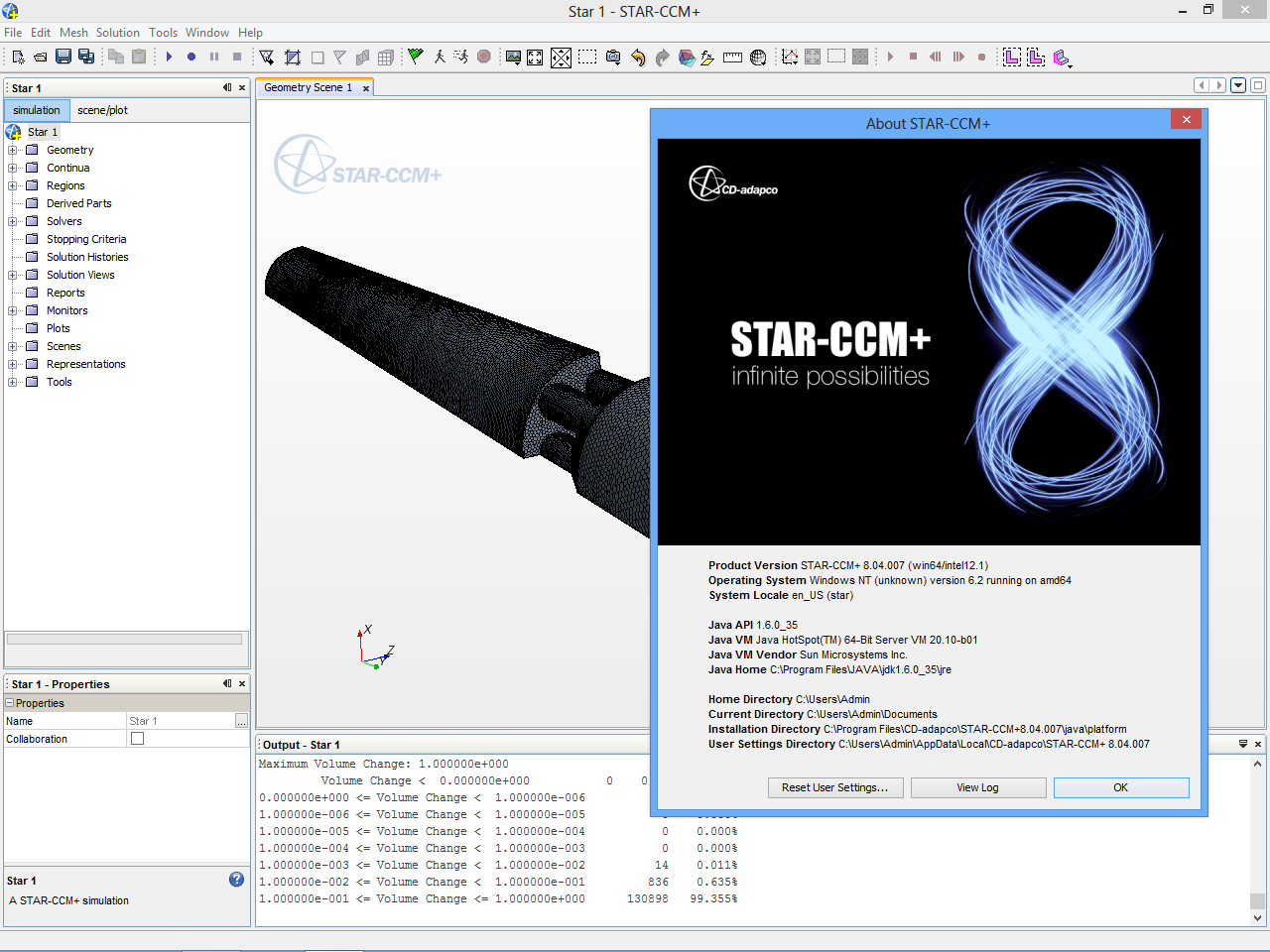Click the first magenta L-shape selection icon
The image size is (1270, 952).
[x=1012, y=57]
